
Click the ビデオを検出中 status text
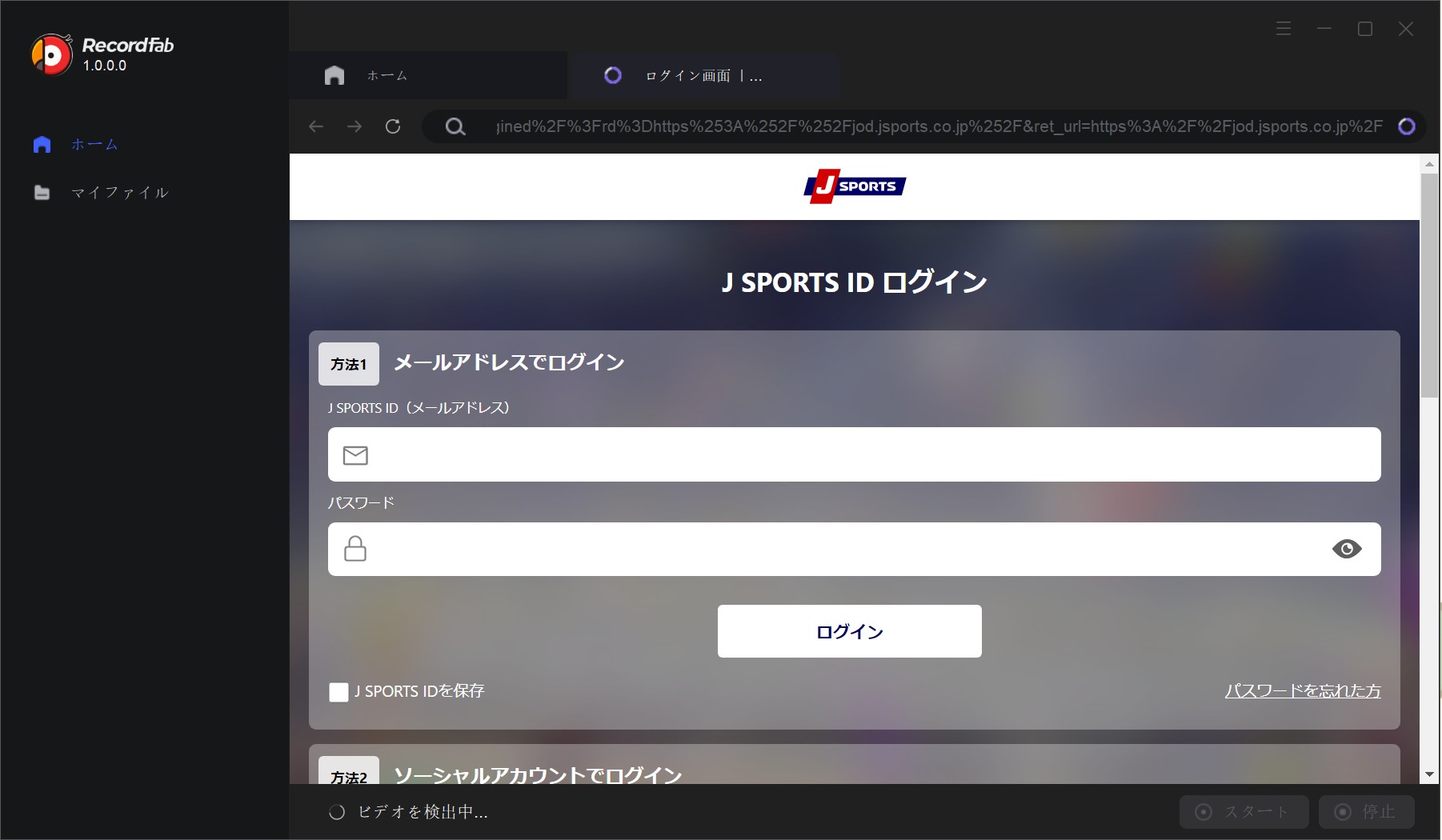(x=423, y=812)
